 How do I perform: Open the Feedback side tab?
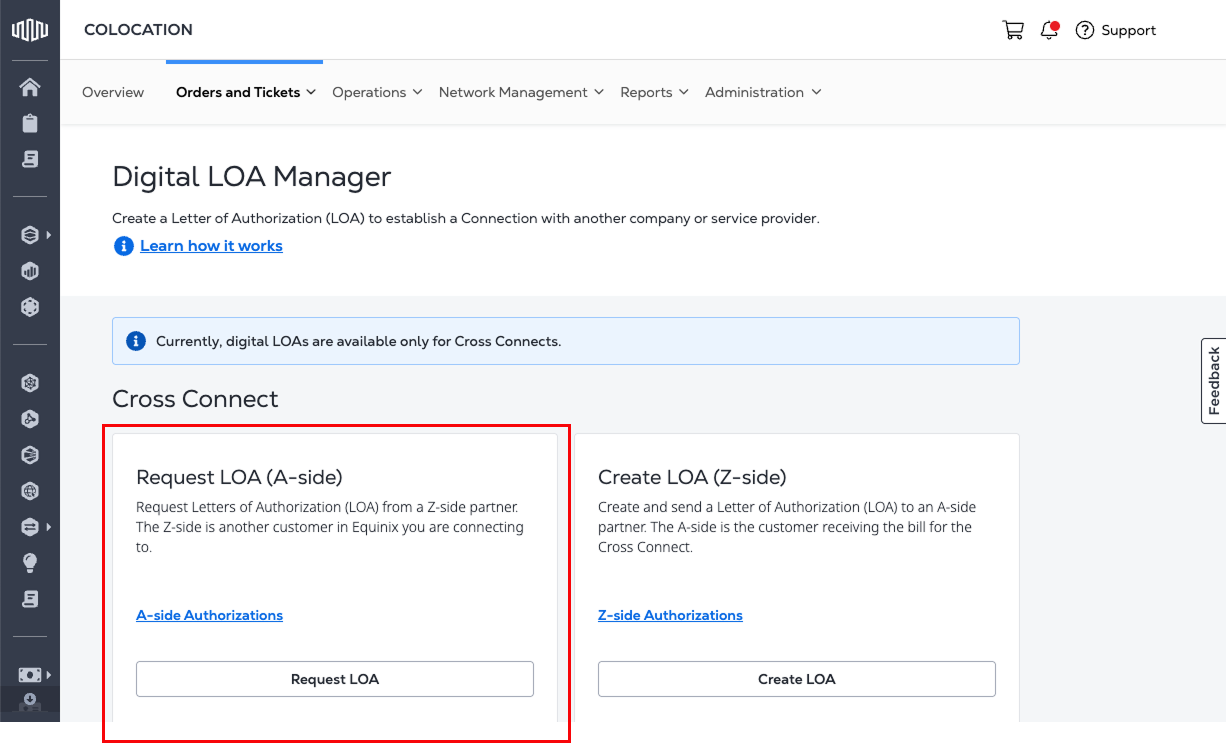point(1213,381)
